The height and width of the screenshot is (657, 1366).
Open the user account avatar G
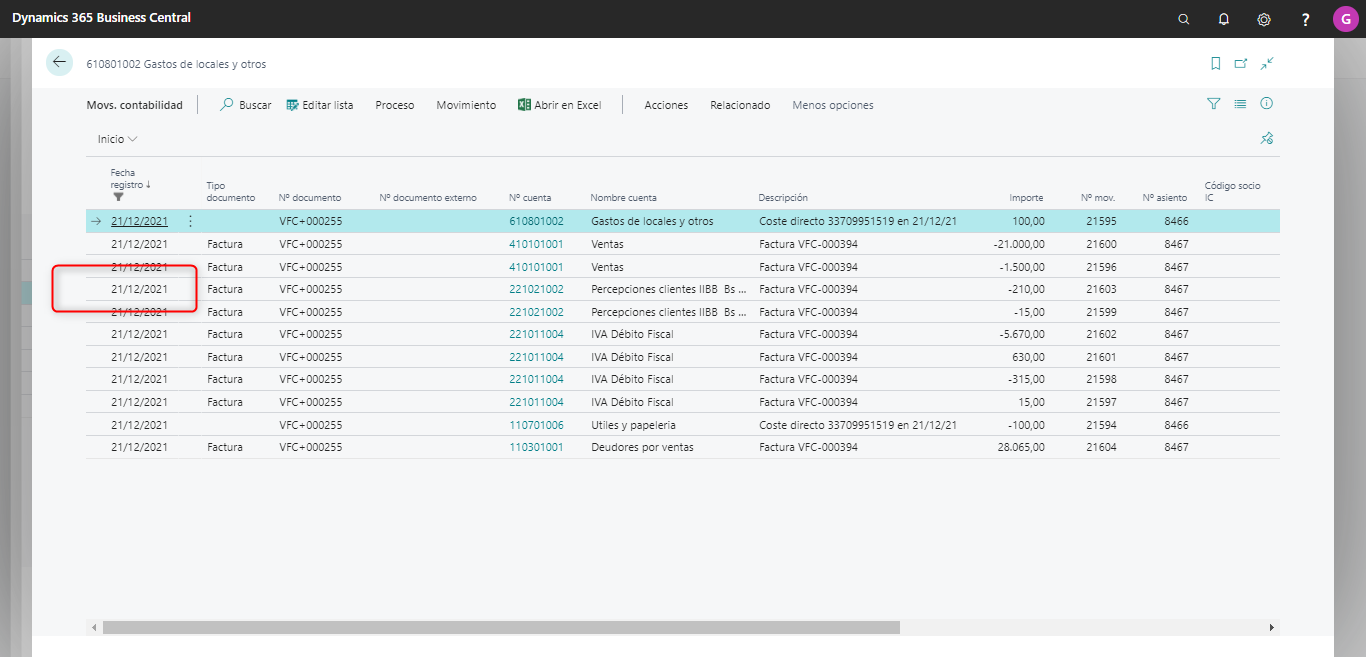pyautogui.click(x=1345, y=18)
